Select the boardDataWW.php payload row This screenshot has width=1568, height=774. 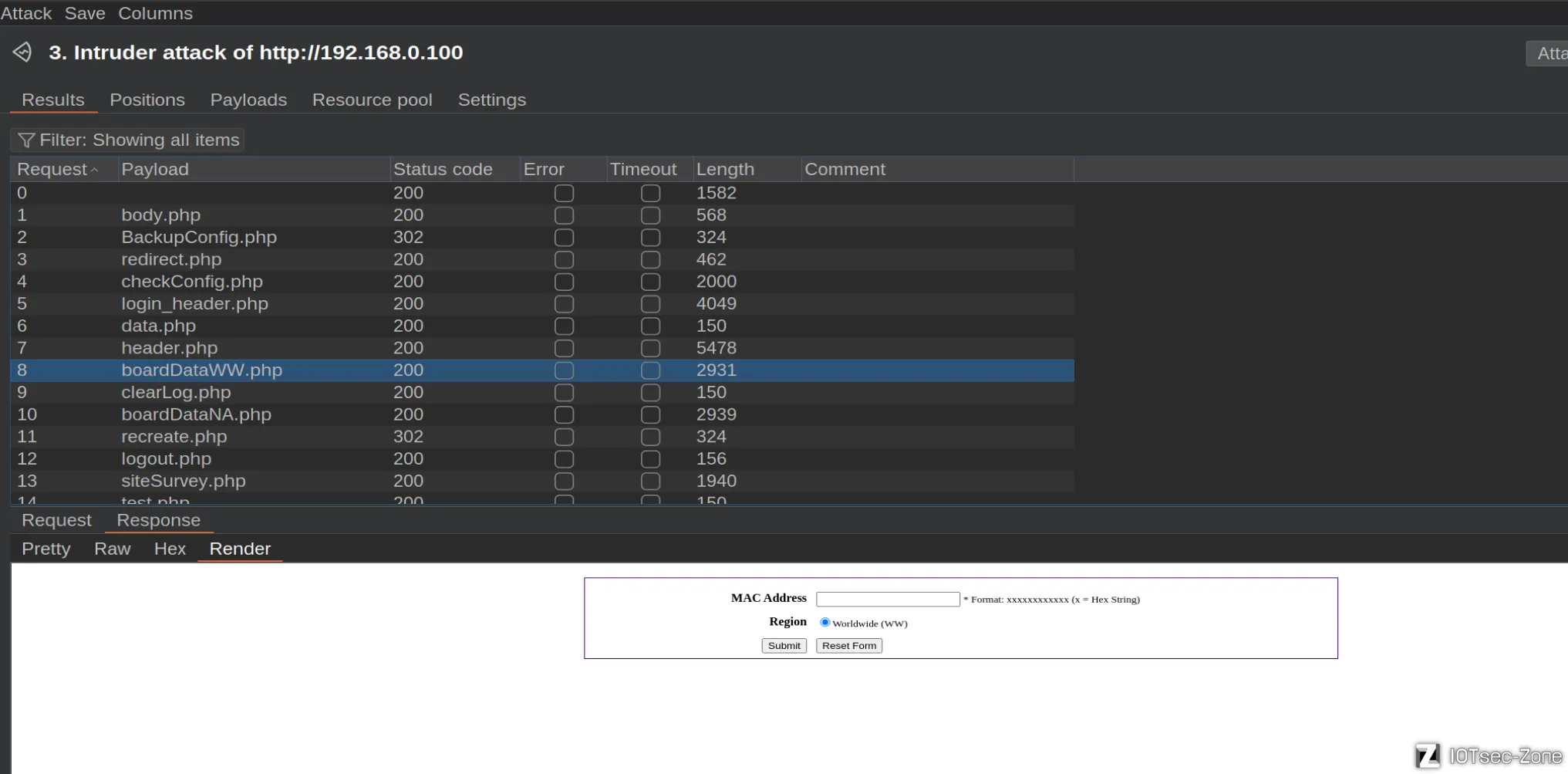click(542, 370)
